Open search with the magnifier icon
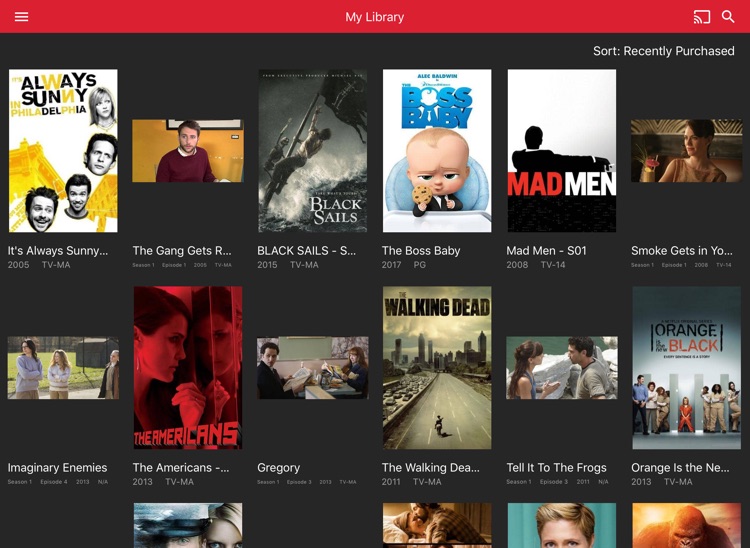 coord(728,17)
